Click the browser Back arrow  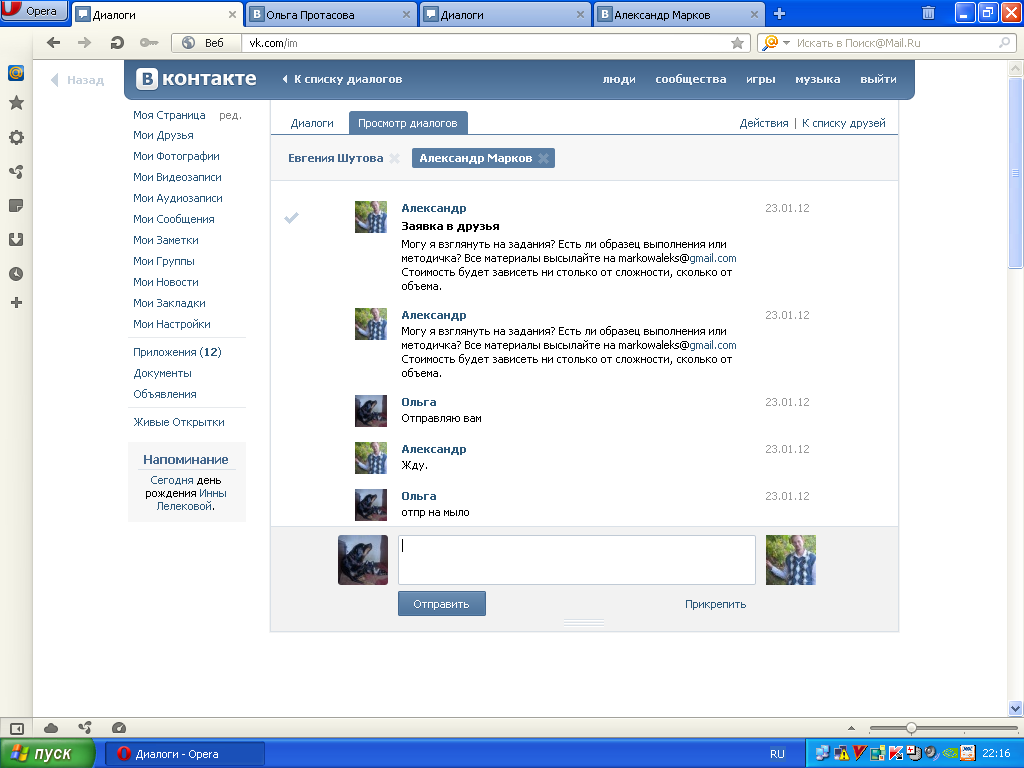(x=54, y=42)
